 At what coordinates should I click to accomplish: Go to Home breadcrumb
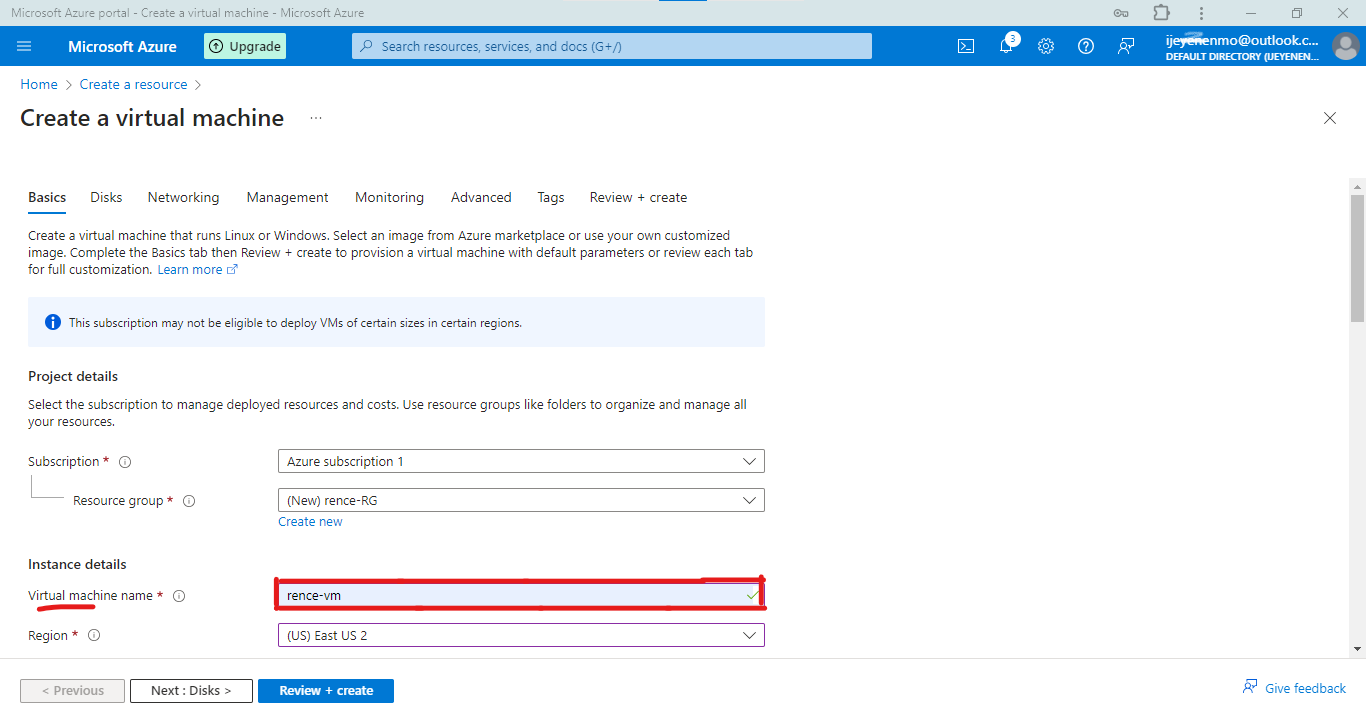pos(39,85)
